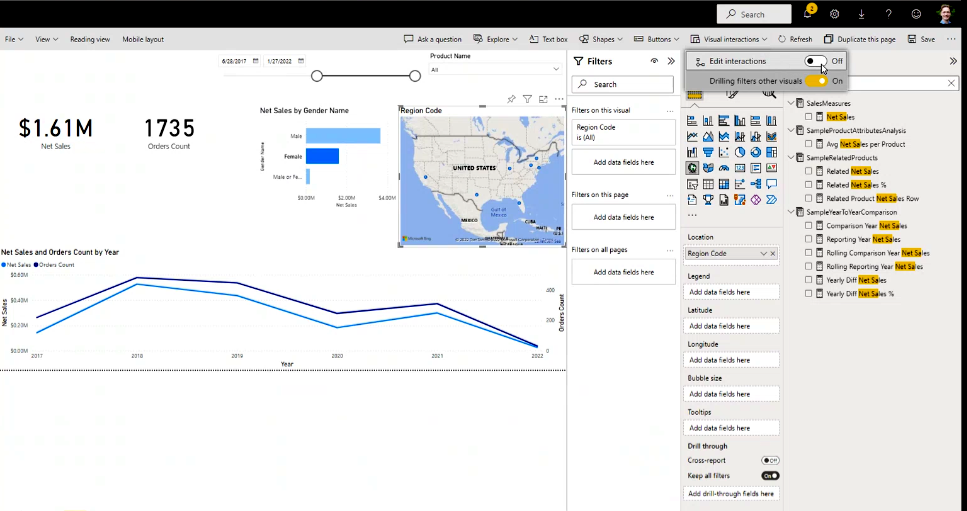The height and width of the screenshot is (511, 967).
Task: Choose the line chart visualization
Action: pyautogui.click(x=692, y=136)
